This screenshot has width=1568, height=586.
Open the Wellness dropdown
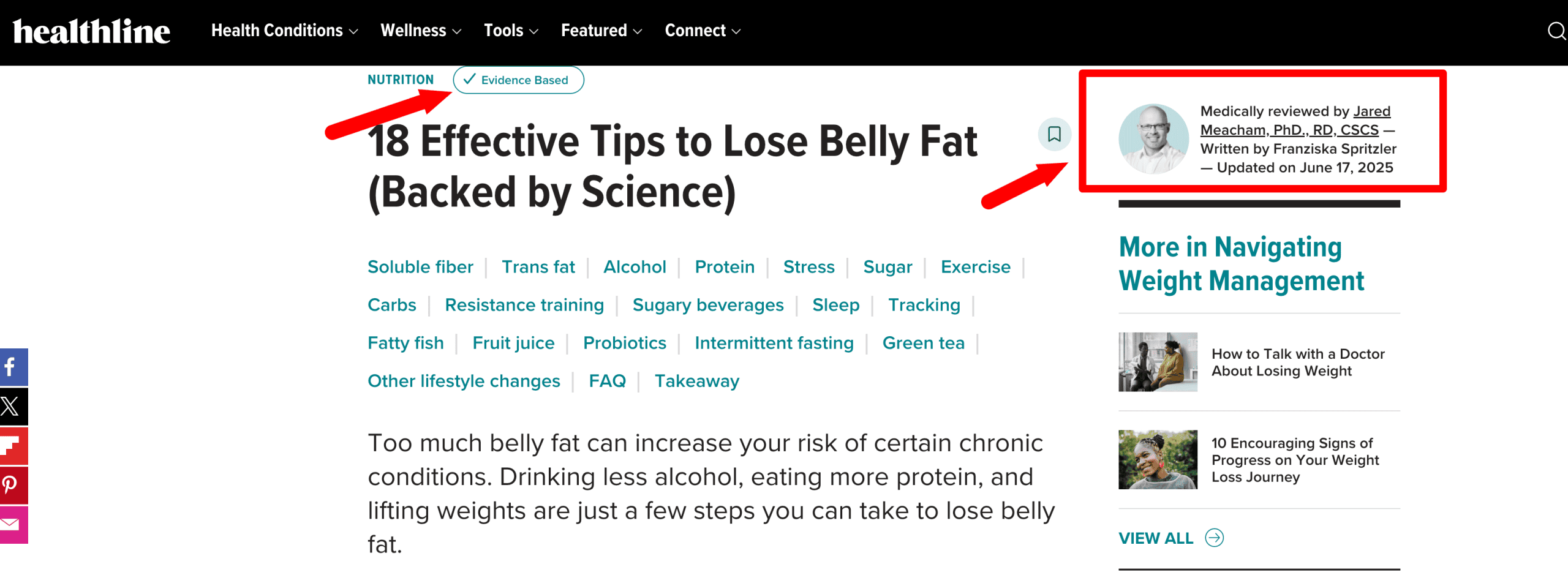click(x=421, y=31)
